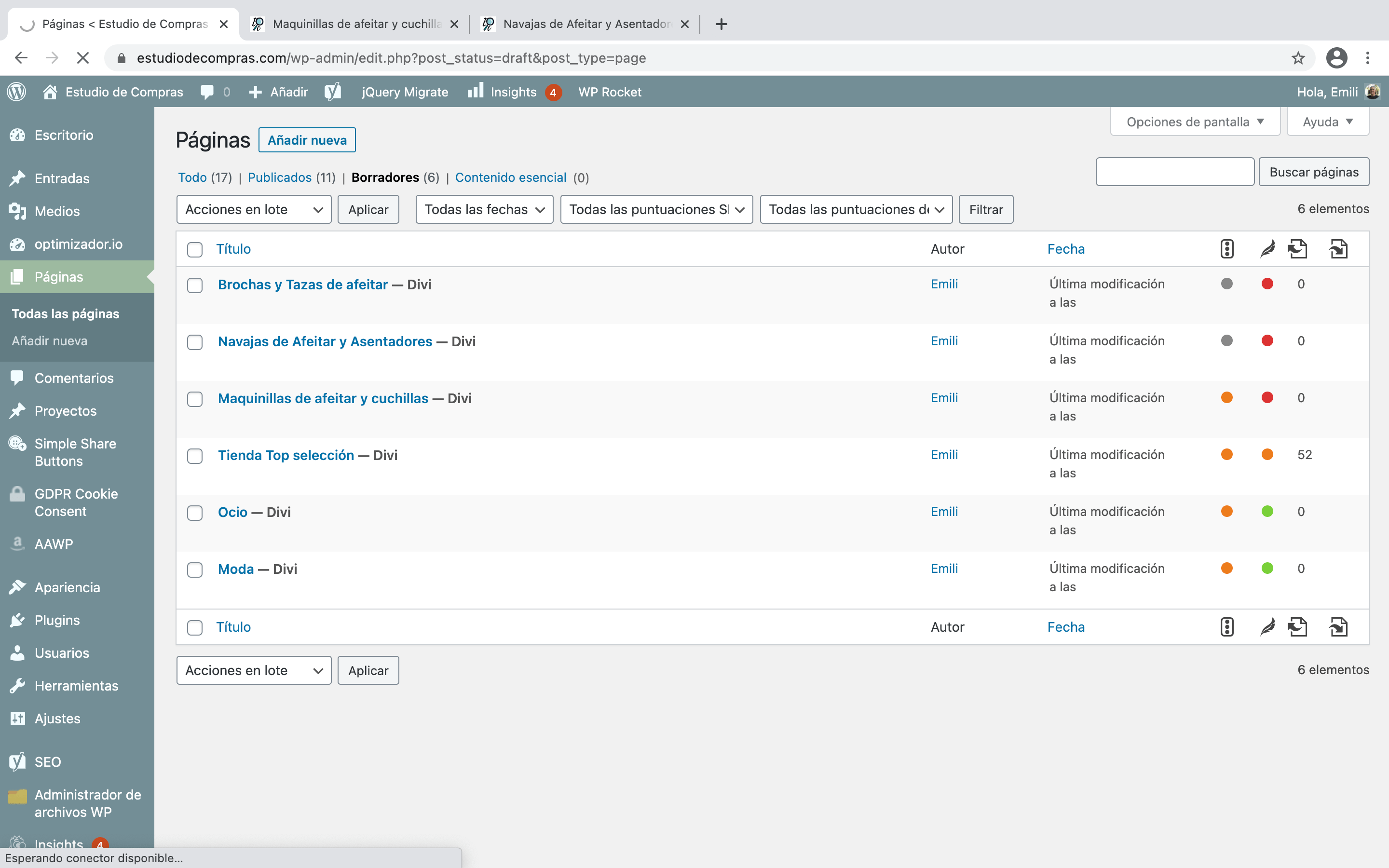Show Contenido esencial filter

pyautogui.click(x=511, y=177)
